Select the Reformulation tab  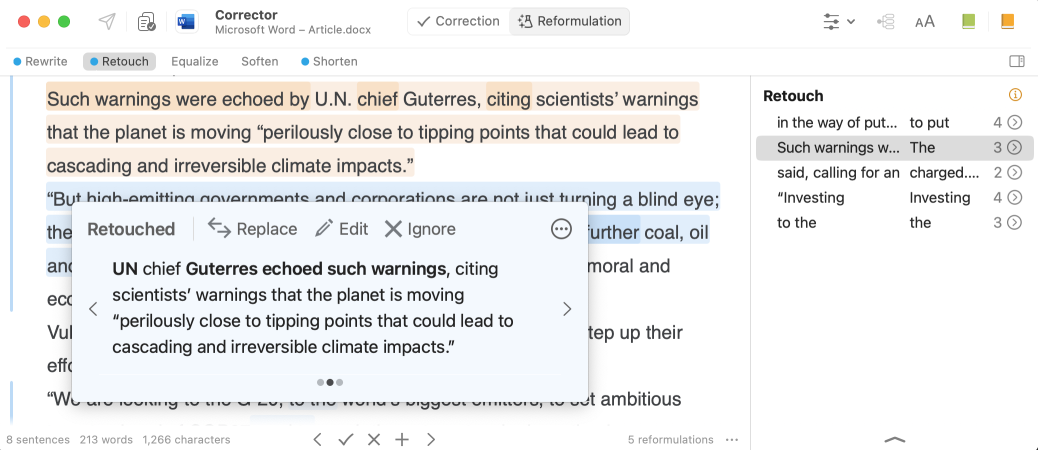(570, 21)
